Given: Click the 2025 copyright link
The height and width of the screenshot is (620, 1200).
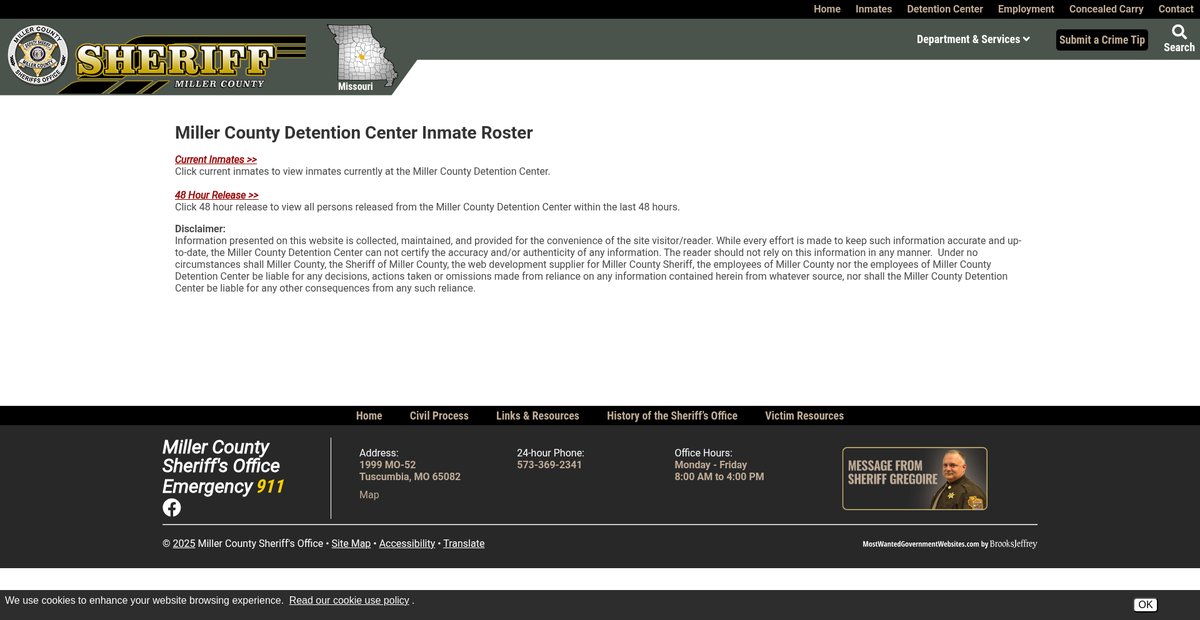Looking at the screenshot, I should point(184,544).
